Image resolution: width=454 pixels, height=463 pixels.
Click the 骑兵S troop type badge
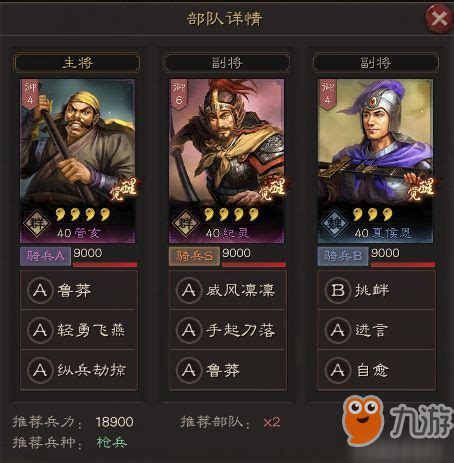tap(194, 256)
